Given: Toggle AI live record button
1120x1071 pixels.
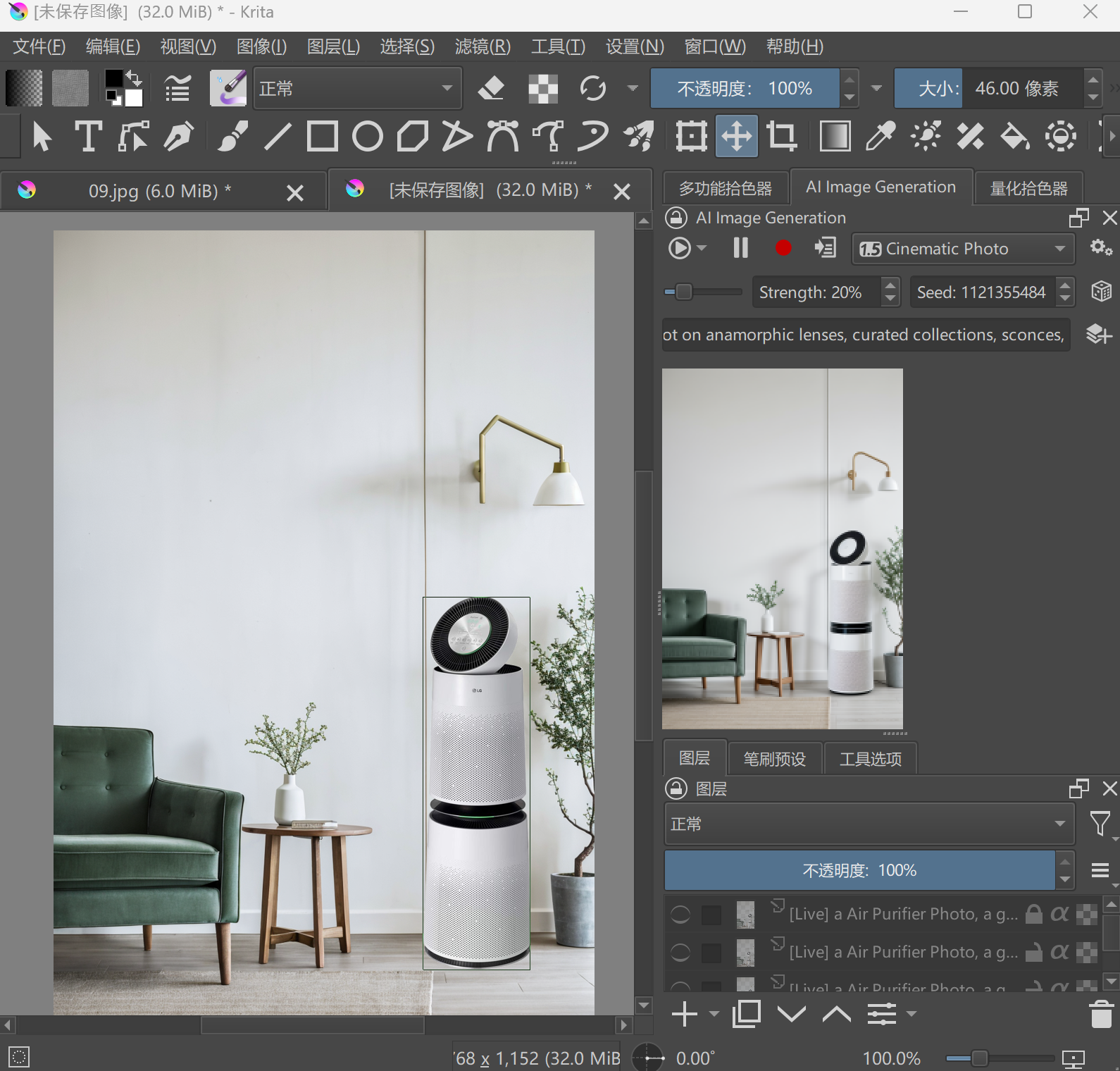Looking at the screenshot, I should coord(783,248).
